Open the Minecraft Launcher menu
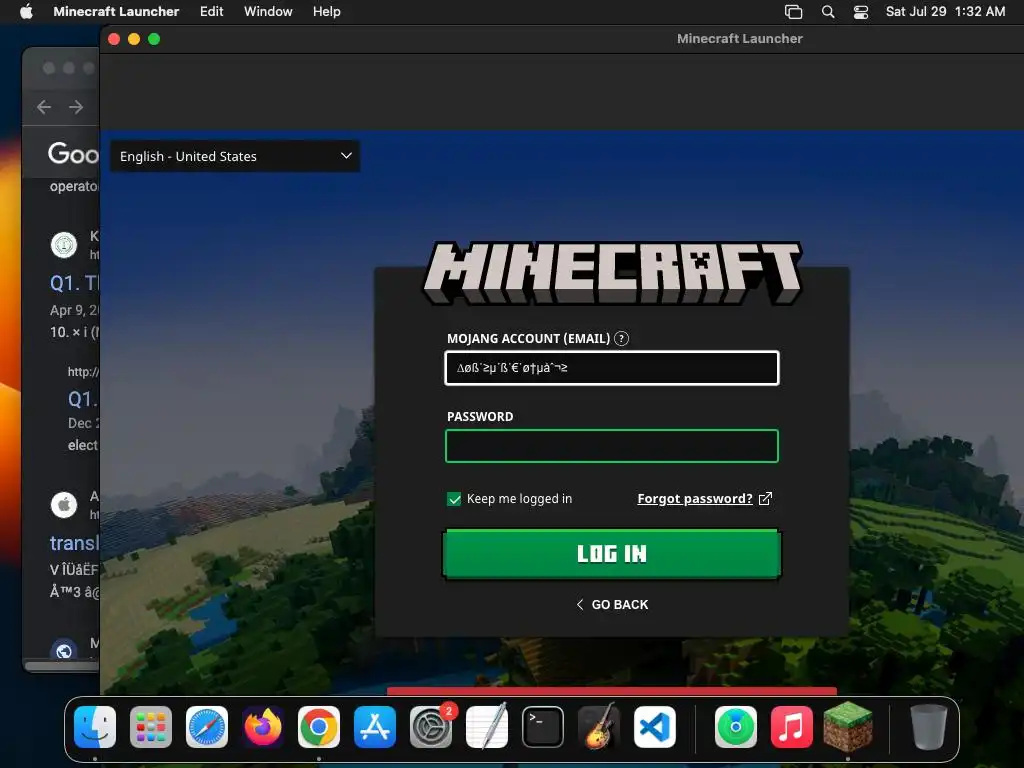 [116, 11]
